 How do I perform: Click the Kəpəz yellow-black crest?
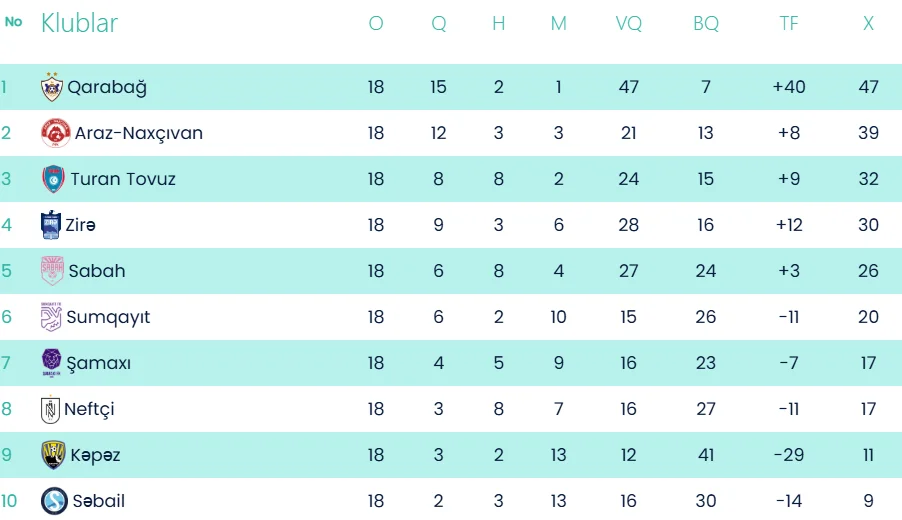point(53,455)
